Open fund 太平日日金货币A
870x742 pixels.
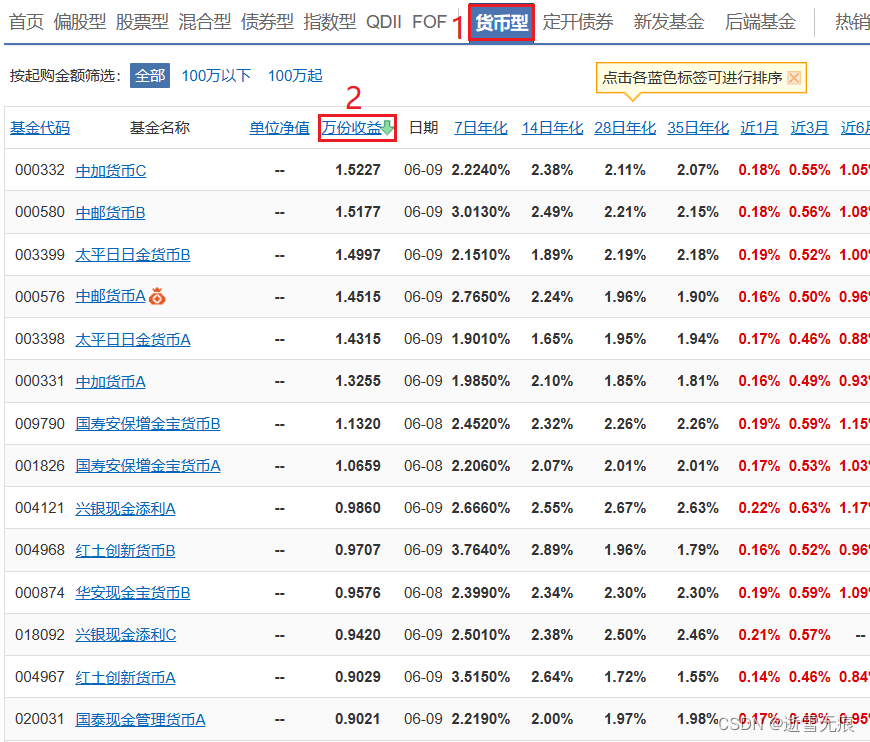[133, 339]
